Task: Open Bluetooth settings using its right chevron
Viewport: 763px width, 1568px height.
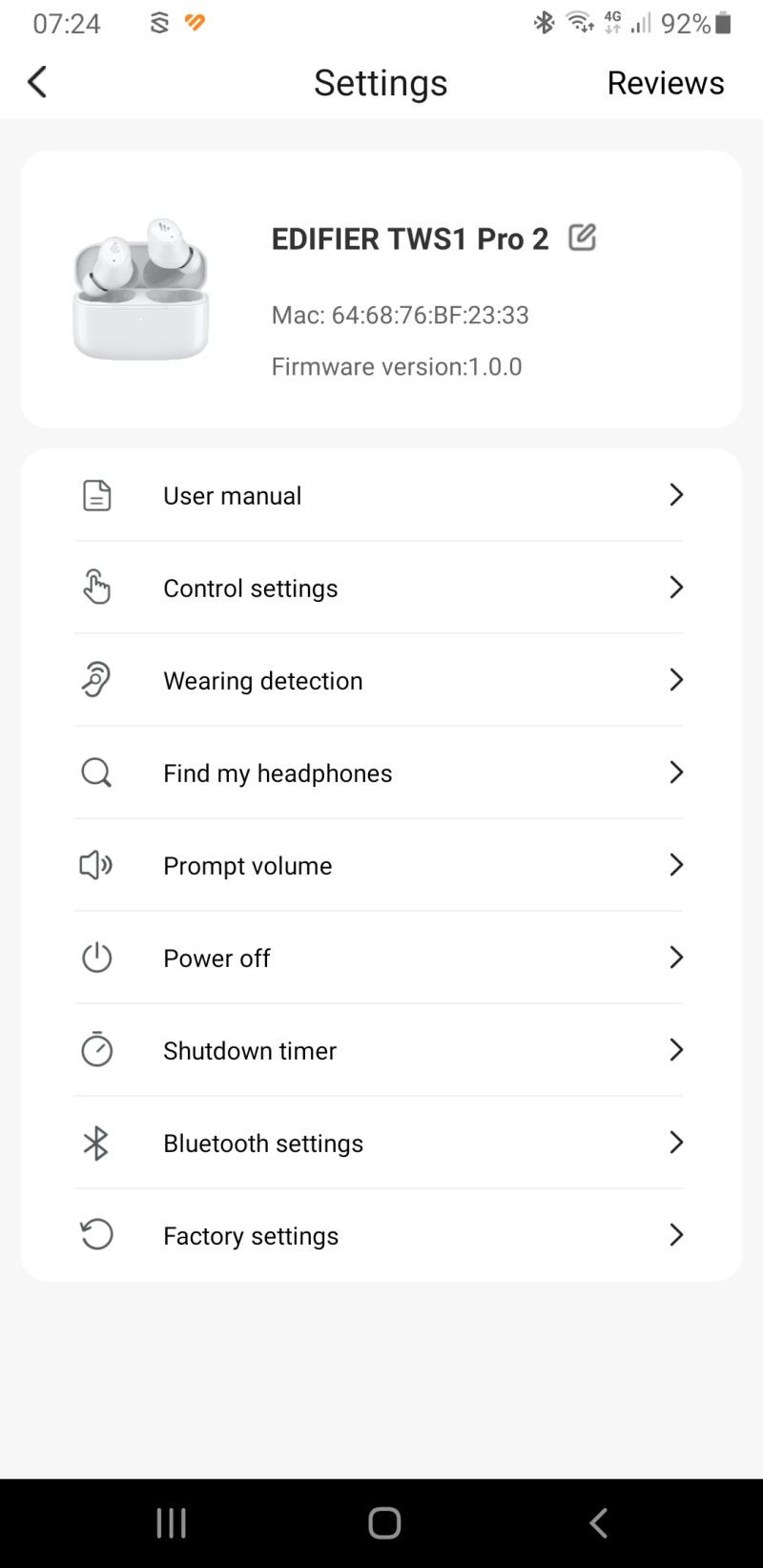Action: click(x=676, y=1143)
